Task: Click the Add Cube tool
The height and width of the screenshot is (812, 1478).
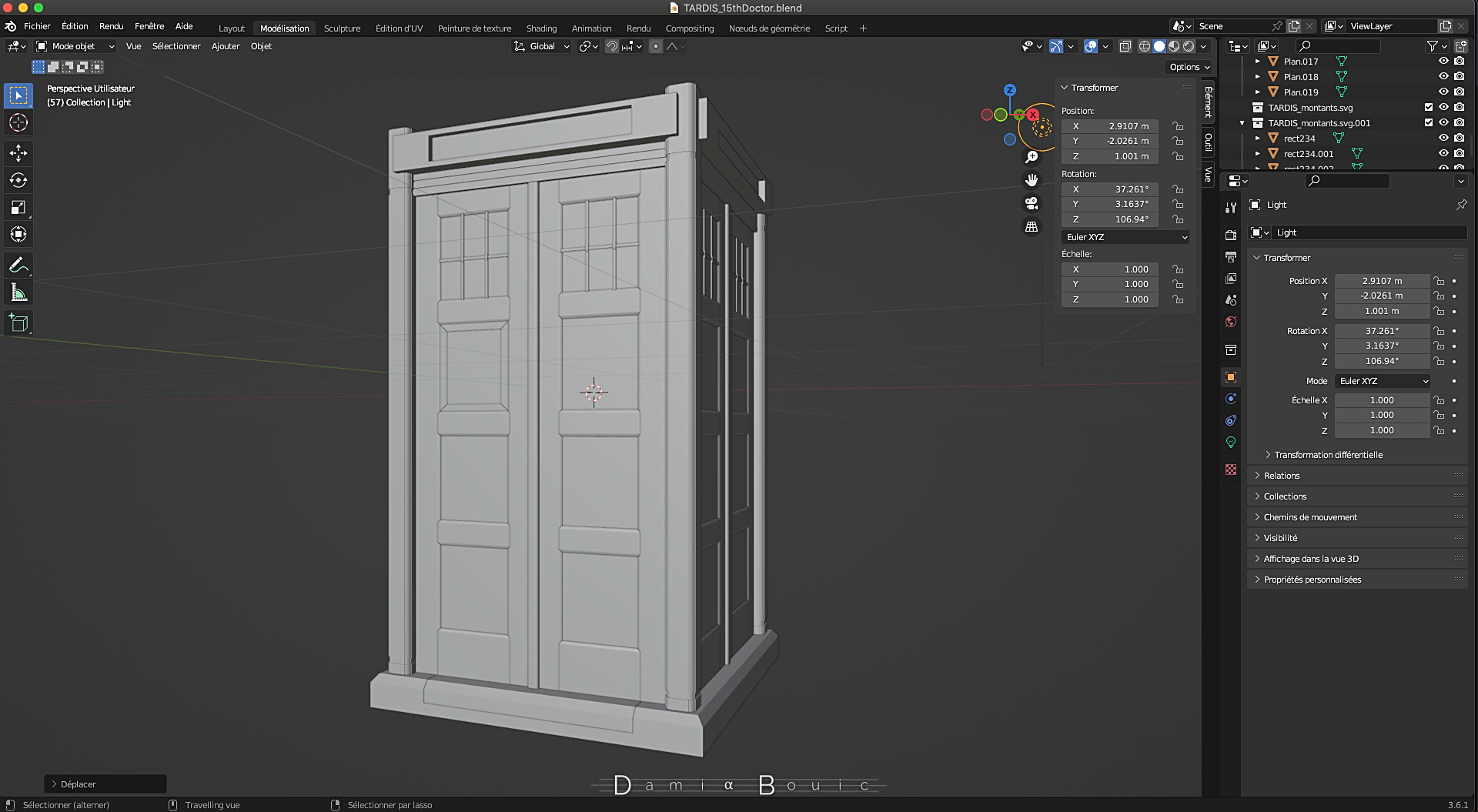Action: click(18, 323)
